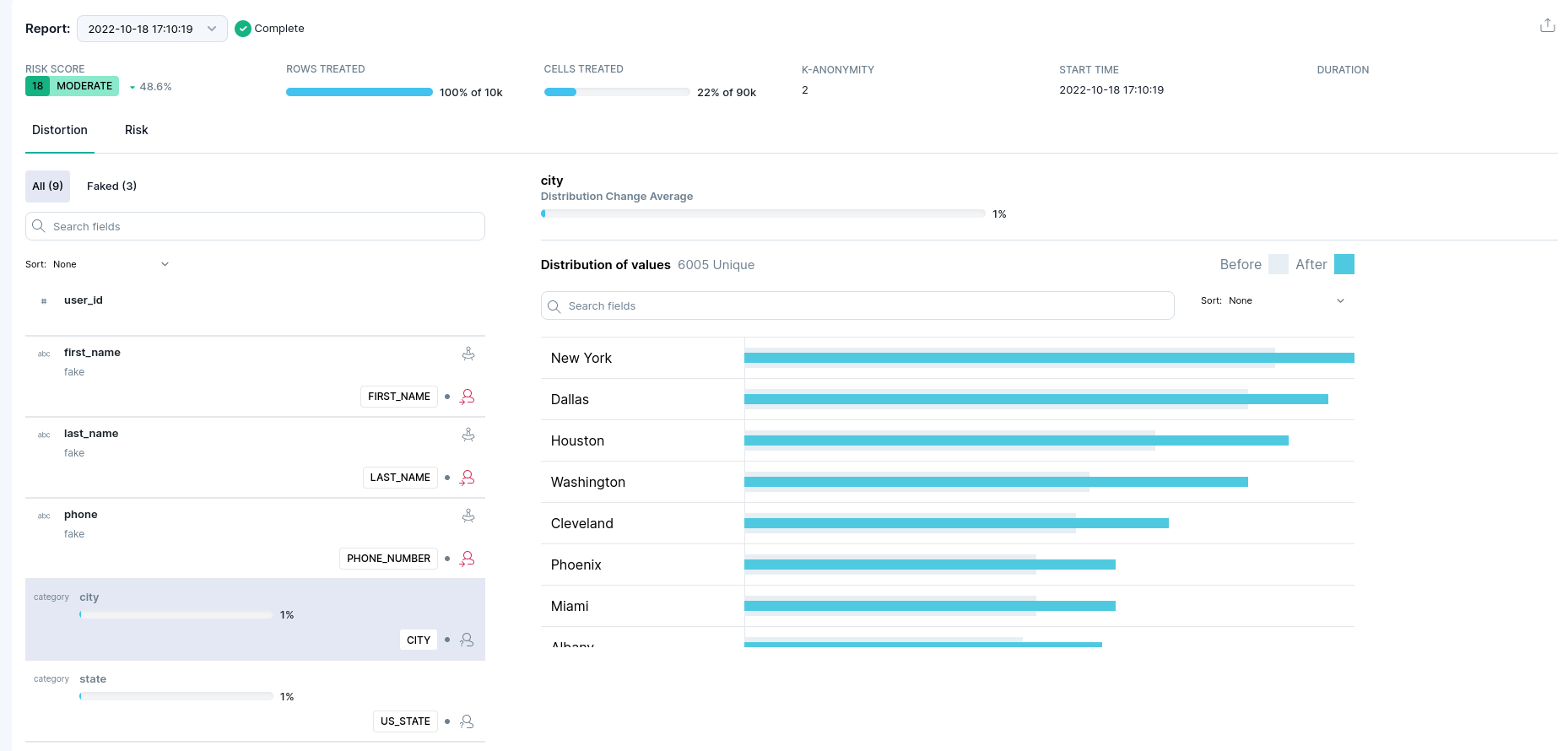The width and height of the screenshot is (1568, 751).
Task: Click the abc type icon for phone
Action: [x=44, y=516]
